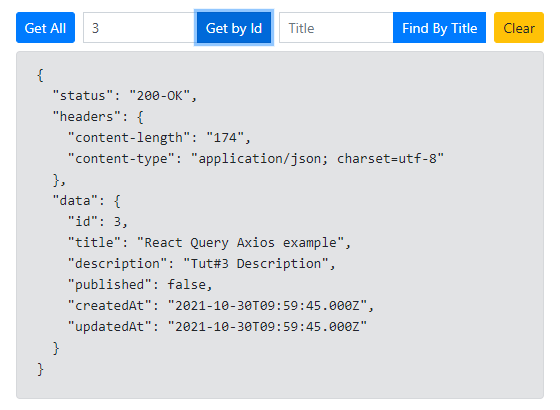560x410 pixels.
Task: Fetch the tutorial with Get by Id
Action: (x=234, y=28)
